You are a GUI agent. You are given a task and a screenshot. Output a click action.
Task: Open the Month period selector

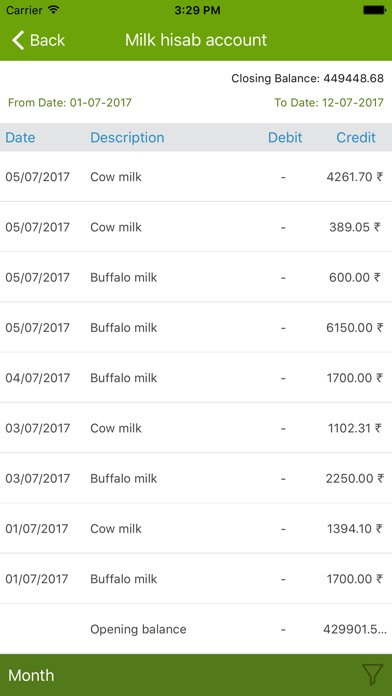click(31, 675)
